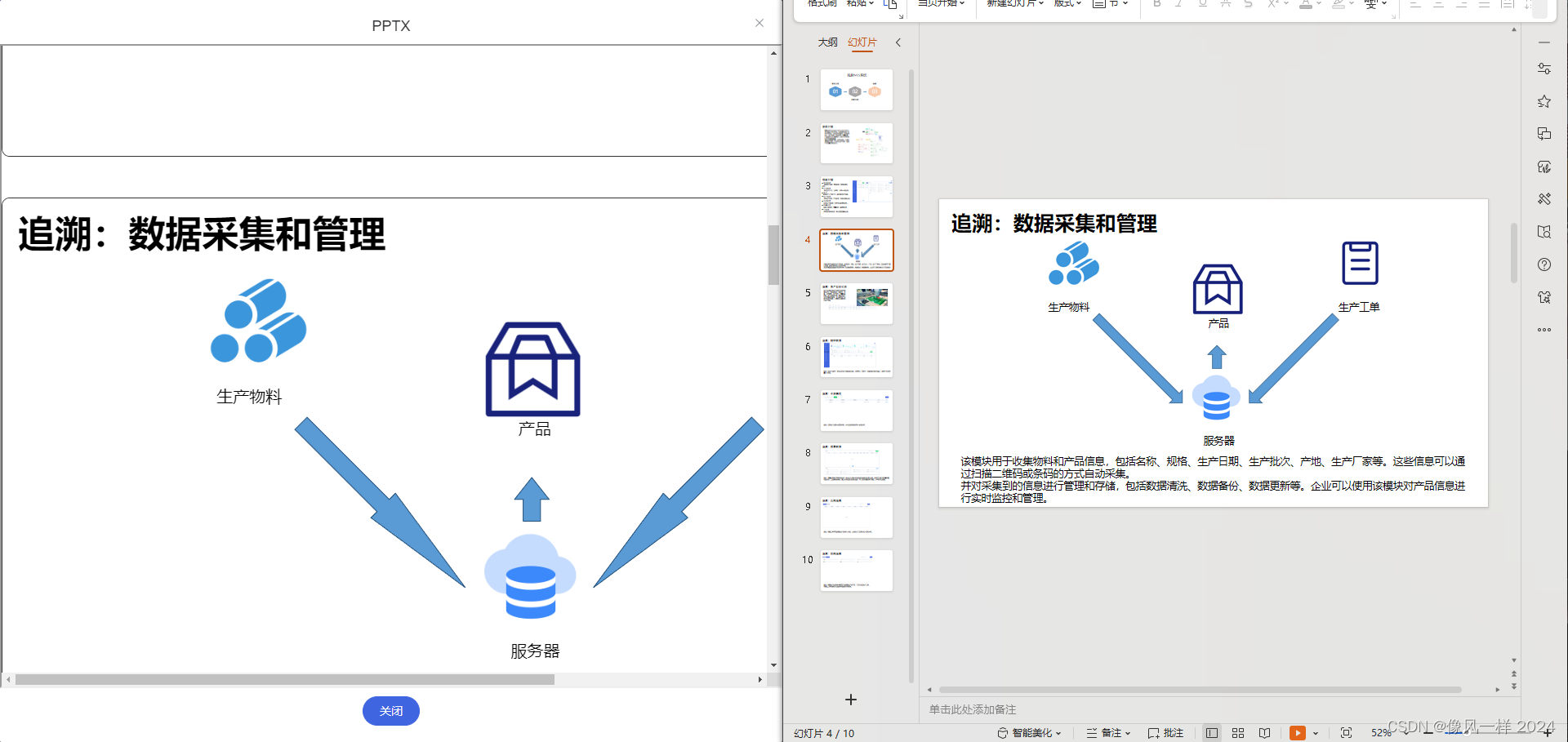Click cloud database icon in PPTX preview

530,576
